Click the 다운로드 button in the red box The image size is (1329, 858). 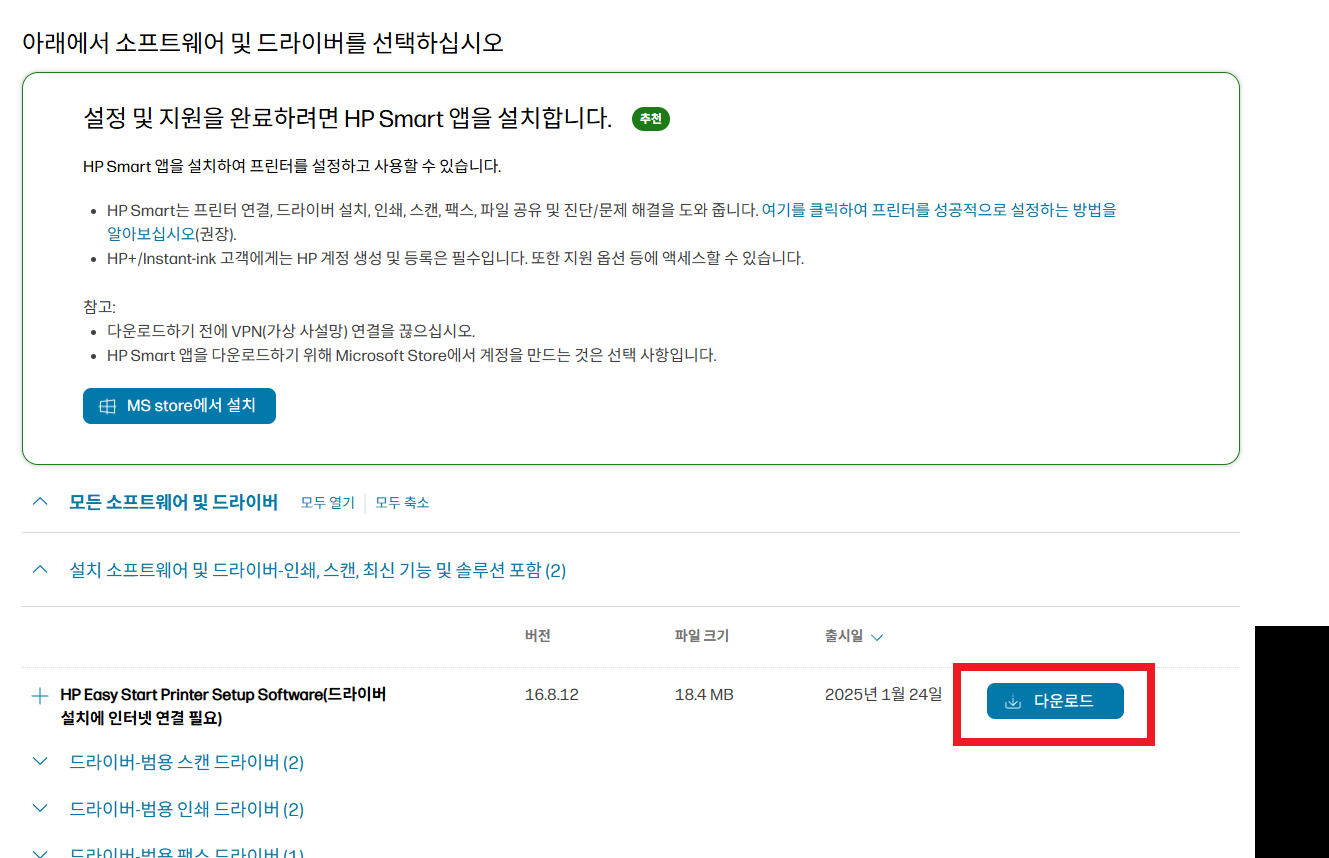[x=1055, y=700]
